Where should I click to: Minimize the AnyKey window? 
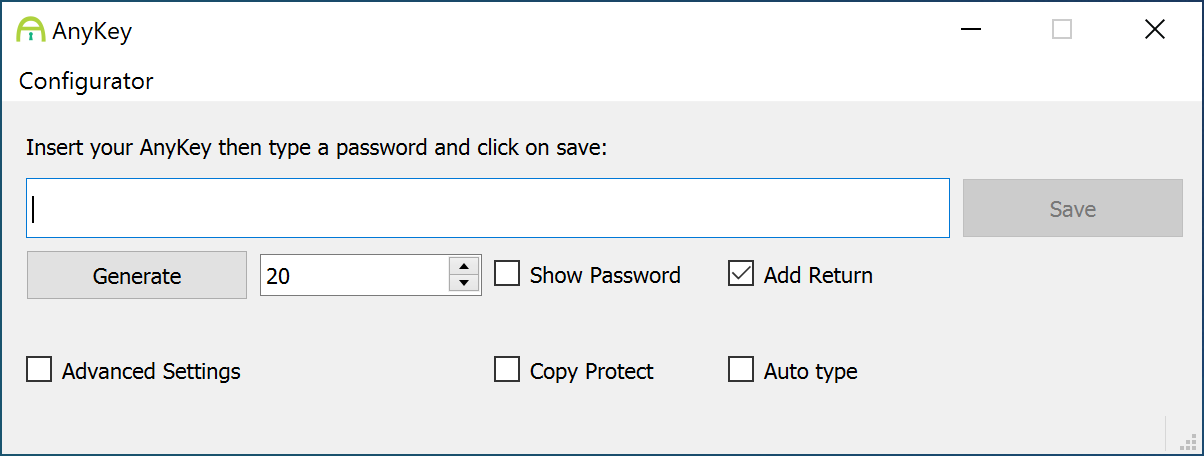970,30
